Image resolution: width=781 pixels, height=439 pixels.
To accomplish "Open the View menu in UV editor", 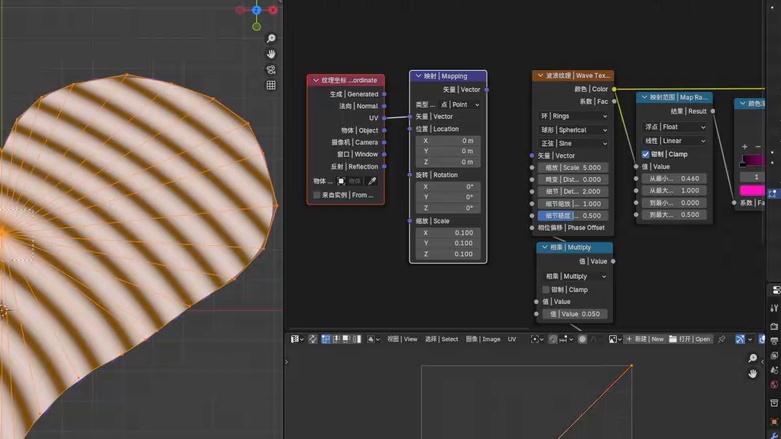I will click(402, 339).
